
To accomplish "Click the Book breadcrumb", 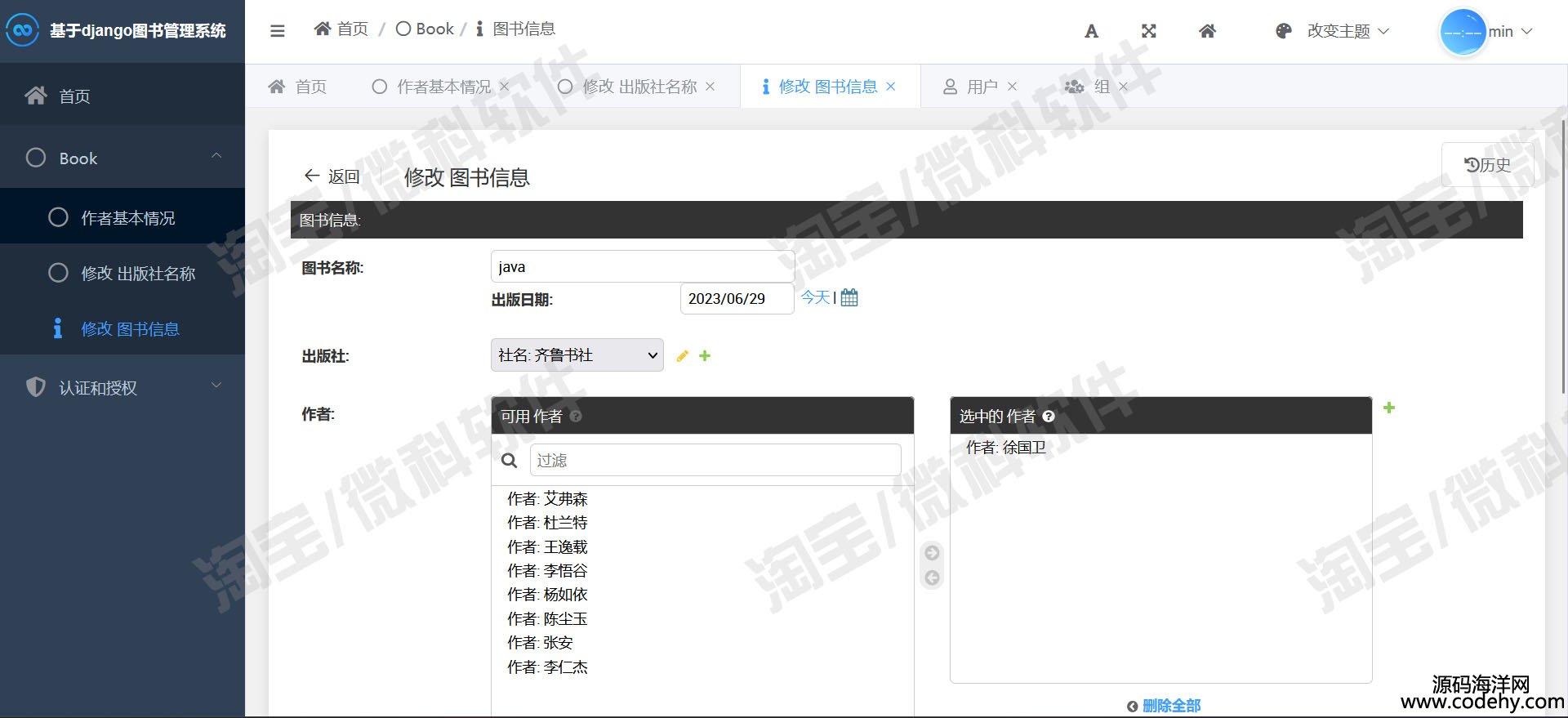I will [425, 29].
